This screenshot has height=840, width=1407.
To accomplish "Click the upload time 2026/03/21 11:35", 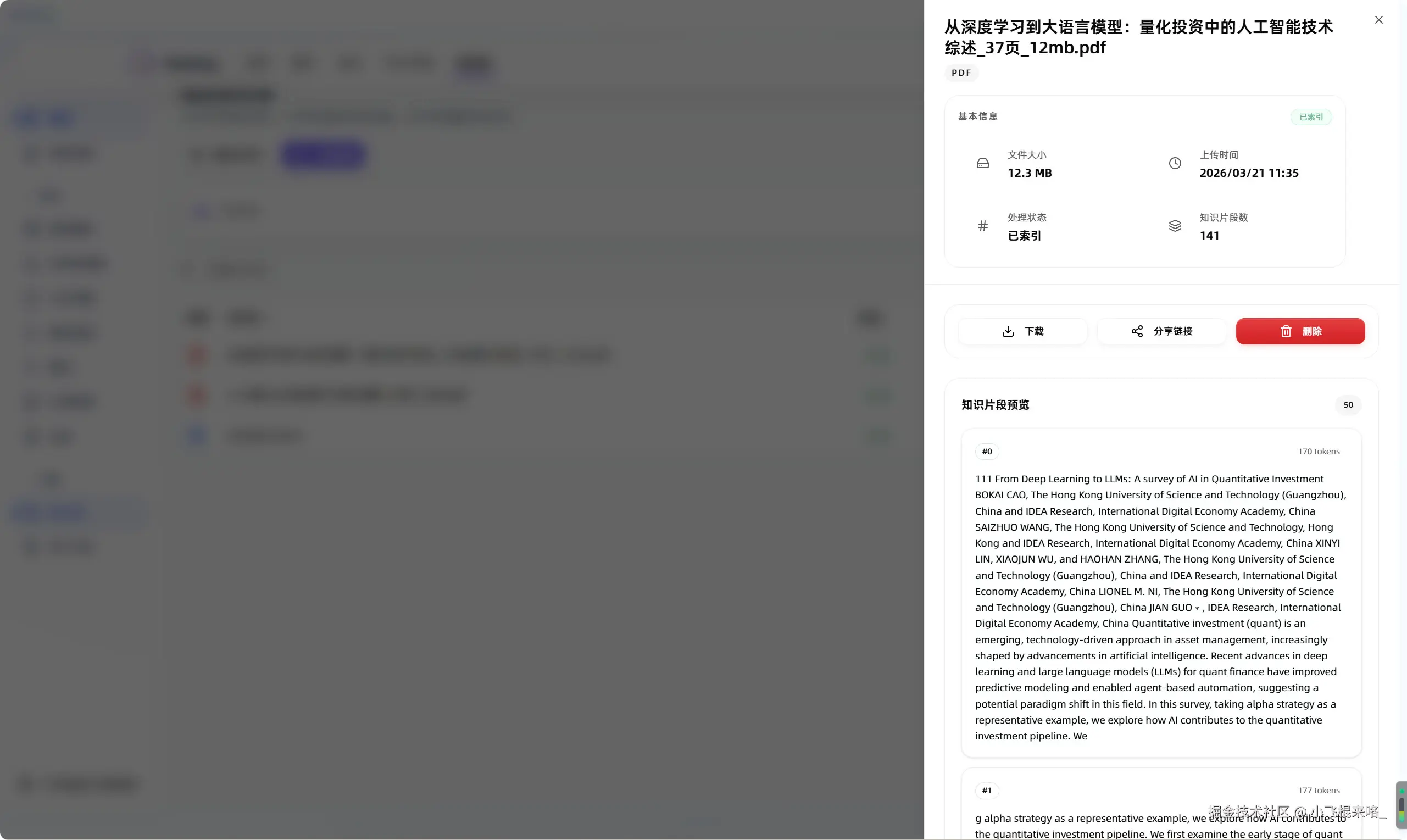I will (x=1249, y=173).
